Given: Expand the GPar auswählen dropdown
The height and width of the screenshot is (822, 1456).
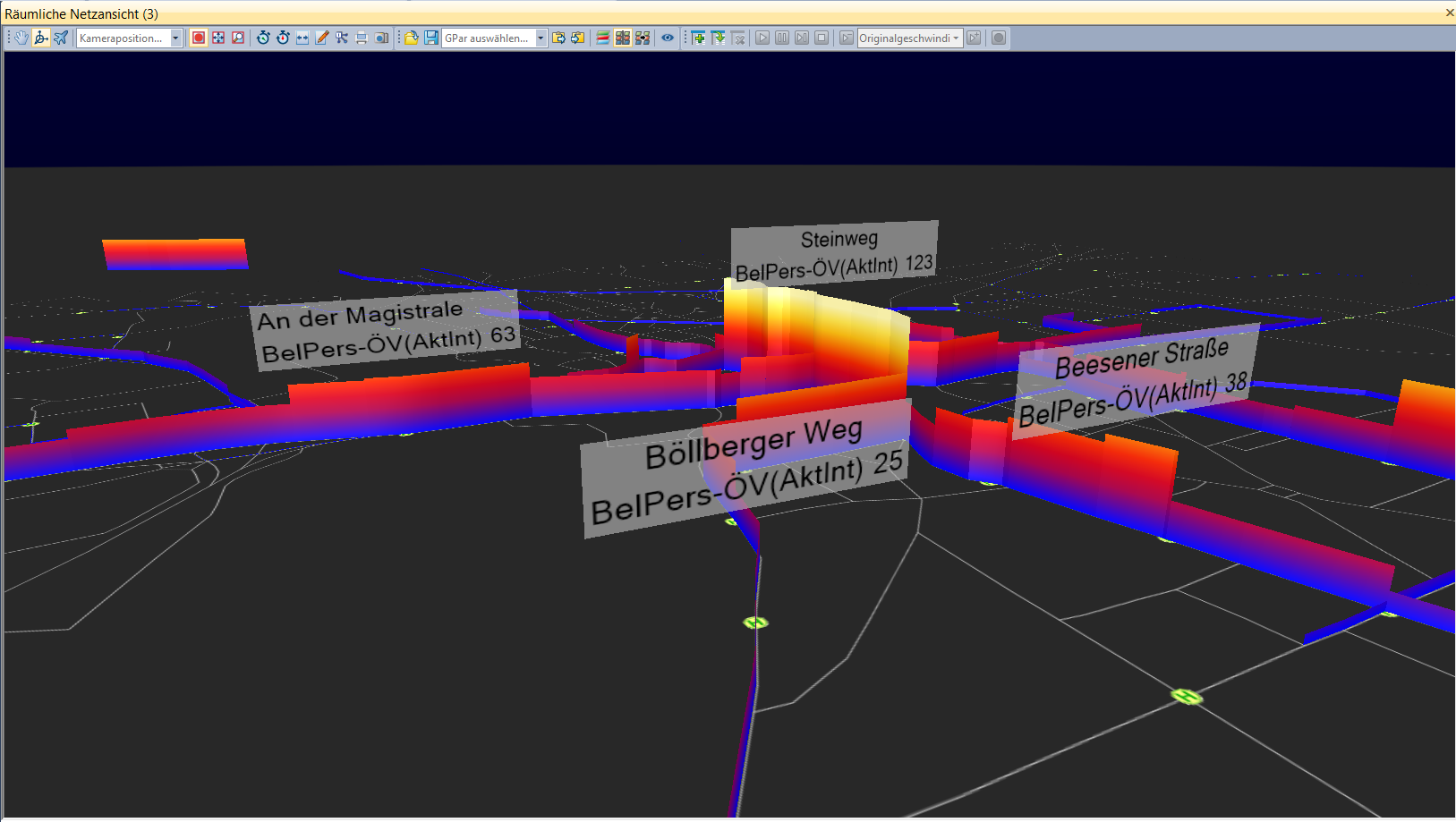Looking at the screenshot, I should click(541, 38).
